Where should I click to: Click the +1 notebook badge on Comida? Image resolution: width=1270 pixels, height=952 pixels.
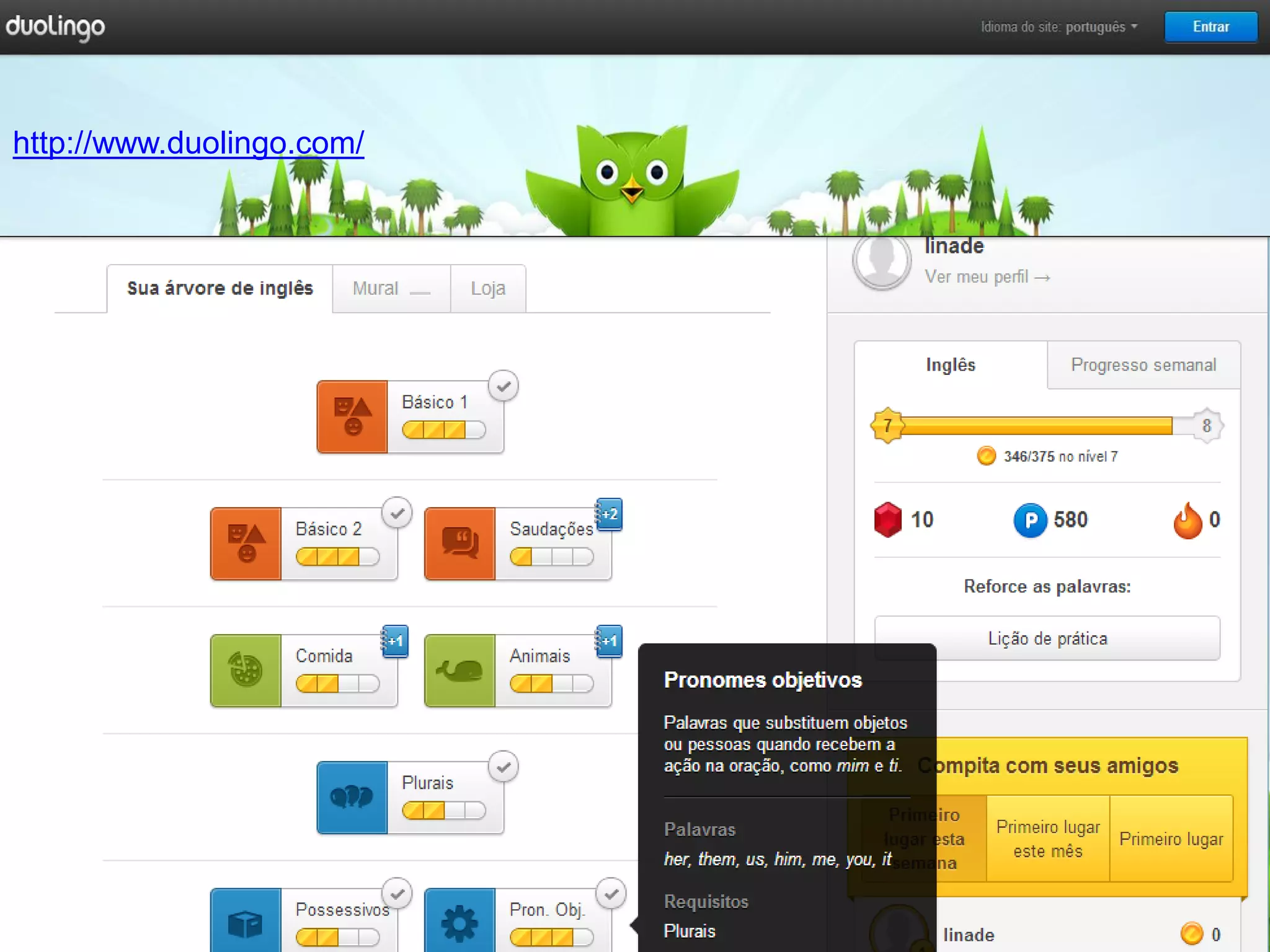coord(394,641)
